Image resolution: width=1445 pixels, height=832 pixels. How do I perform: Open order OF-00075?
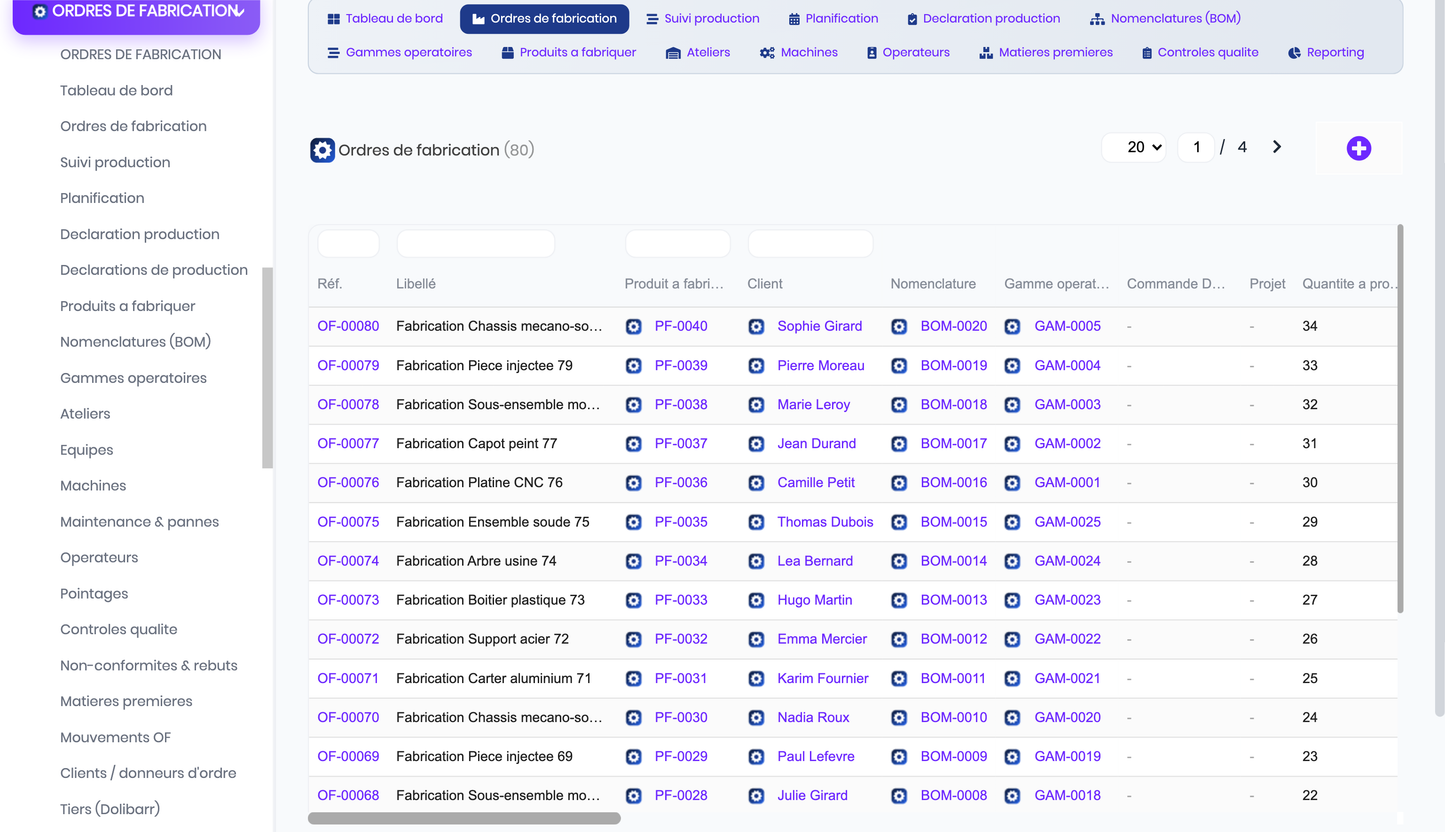(x=348, y=522)
